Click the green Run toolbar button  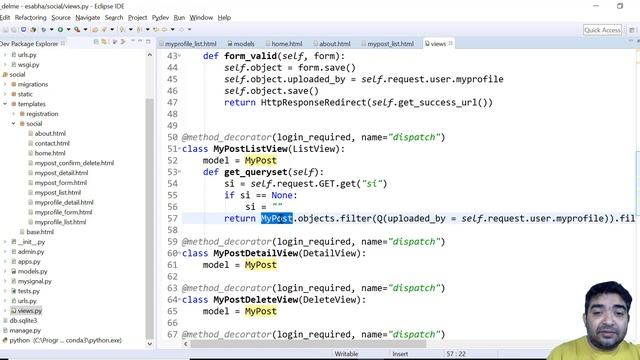coord(60,29)
